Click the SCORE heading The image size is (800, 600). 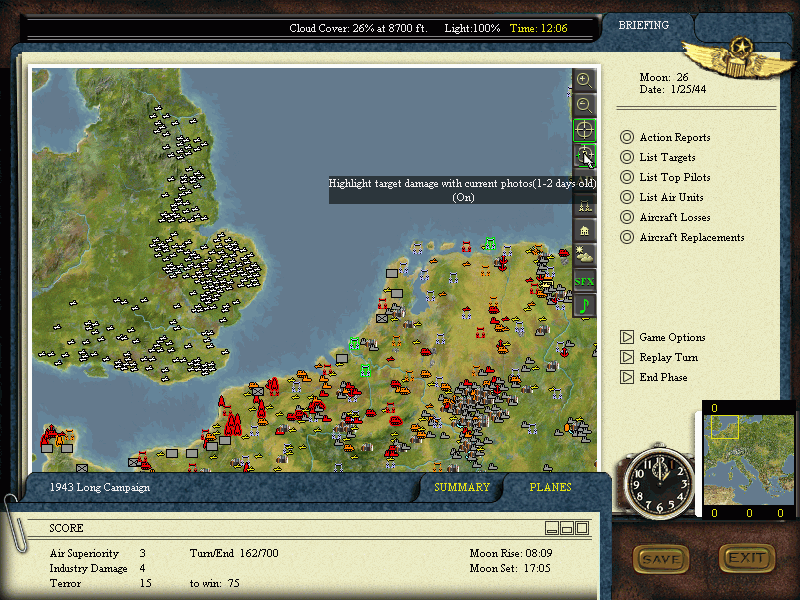pos(66,528)
